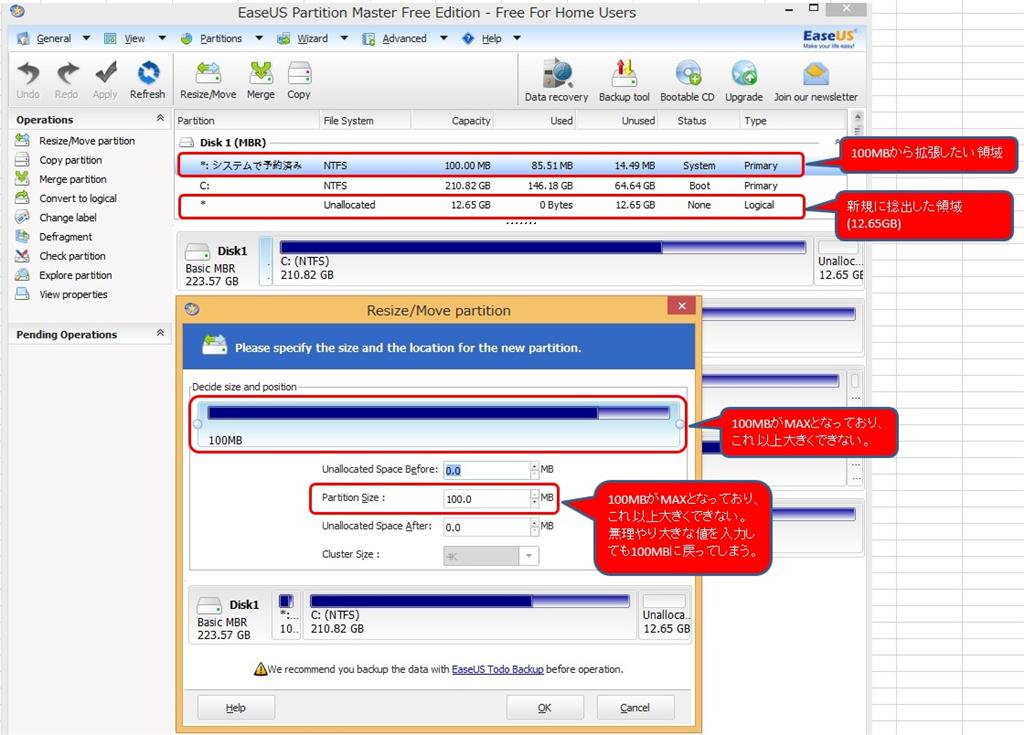
Task: Refresh the disk list
Action: tap(148, 79)
